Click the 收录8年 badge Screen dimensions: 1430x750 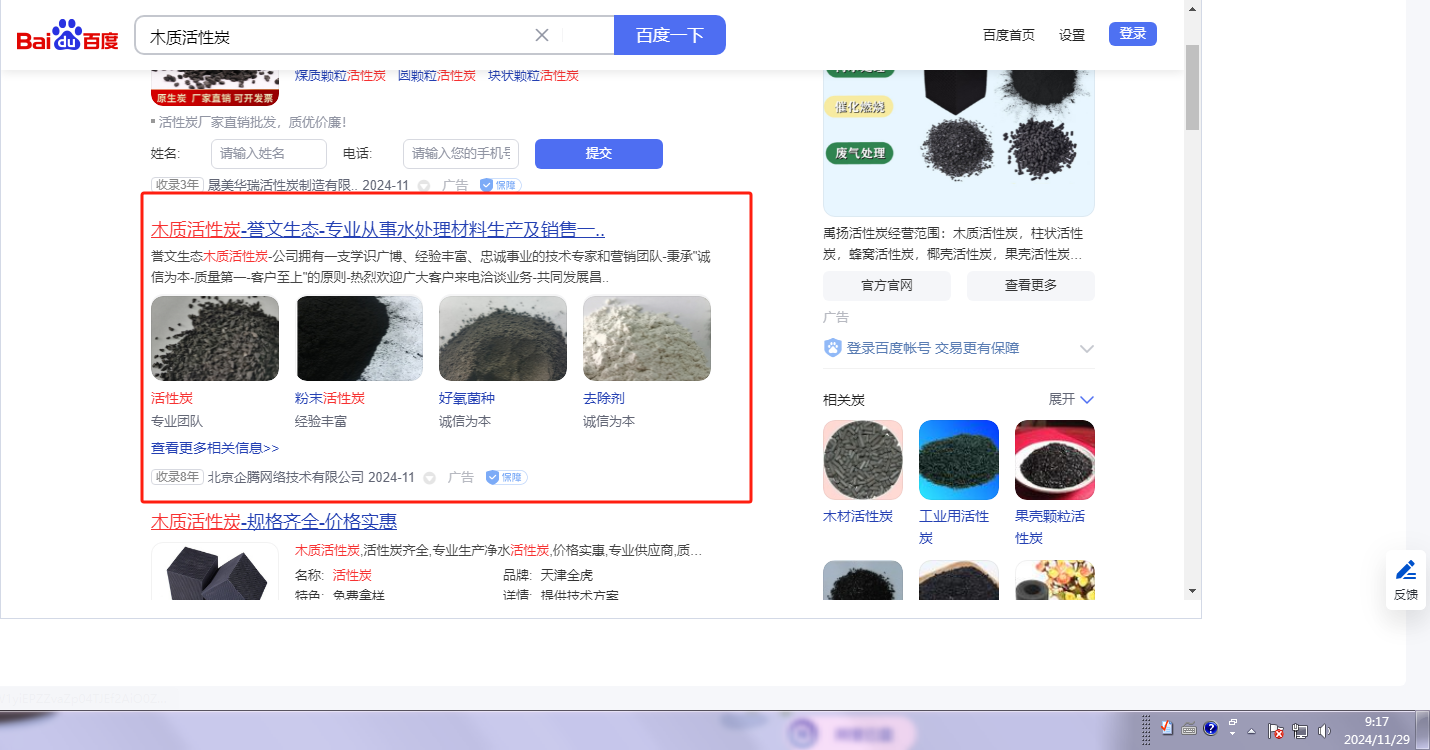[x=177, y=477]
